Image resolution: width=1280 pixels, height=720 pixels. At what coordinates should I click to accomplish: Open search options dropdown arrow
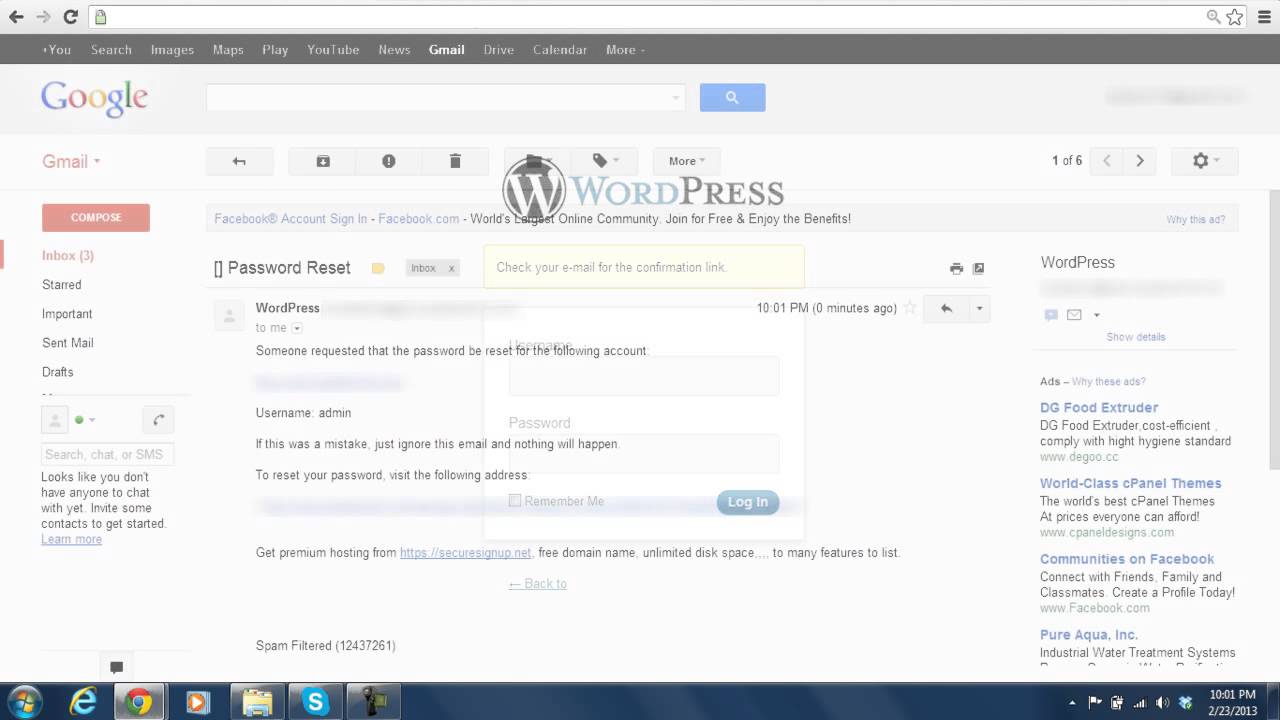point(676,97)
